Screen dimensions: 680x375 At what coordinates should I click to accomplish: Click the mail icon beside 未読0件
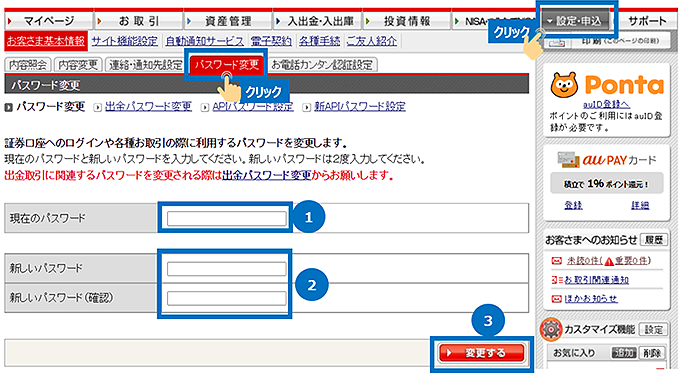pyautogui.click(x=556, y=261)
